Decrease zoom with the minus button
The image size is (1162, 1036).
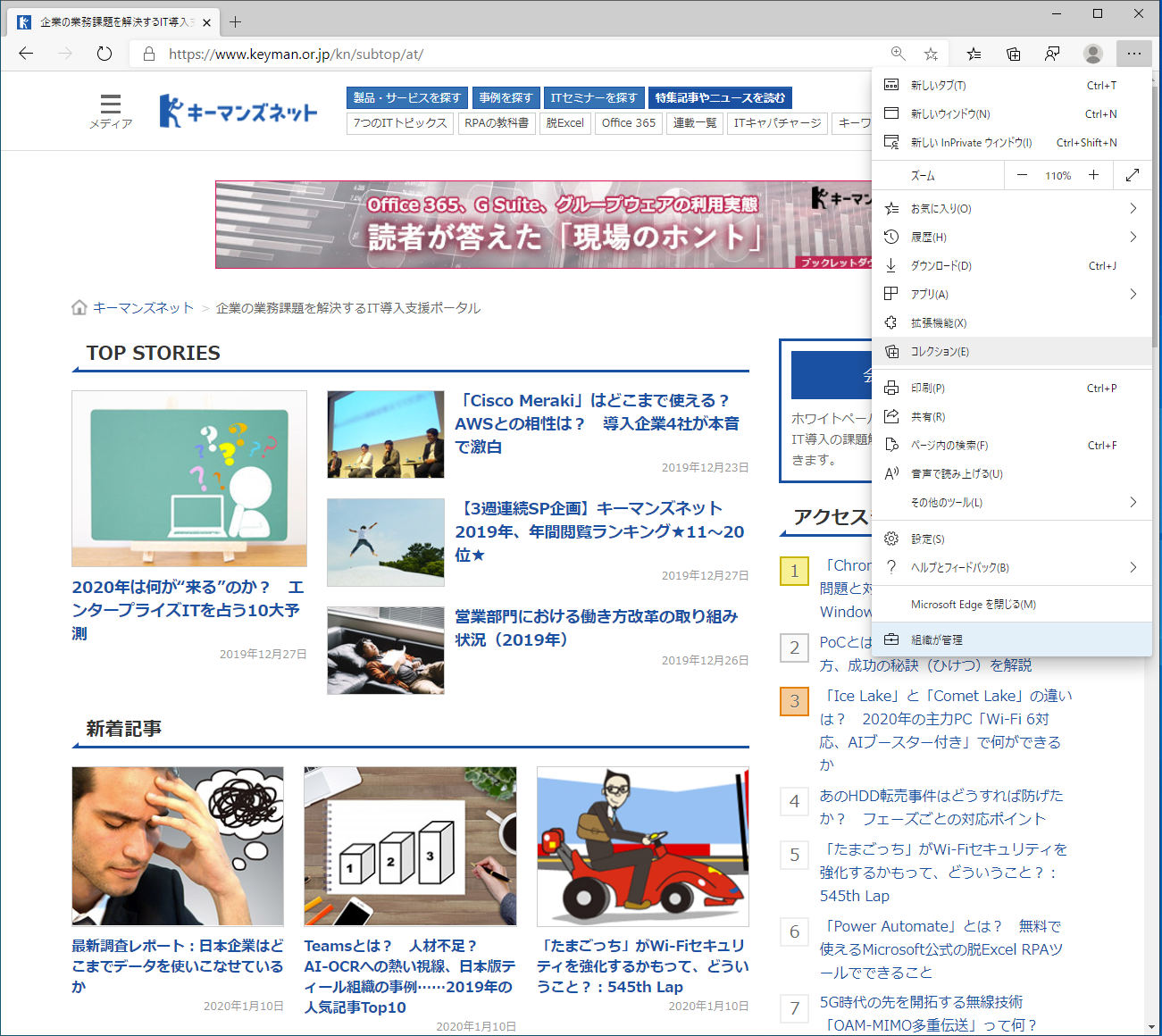1022,175
